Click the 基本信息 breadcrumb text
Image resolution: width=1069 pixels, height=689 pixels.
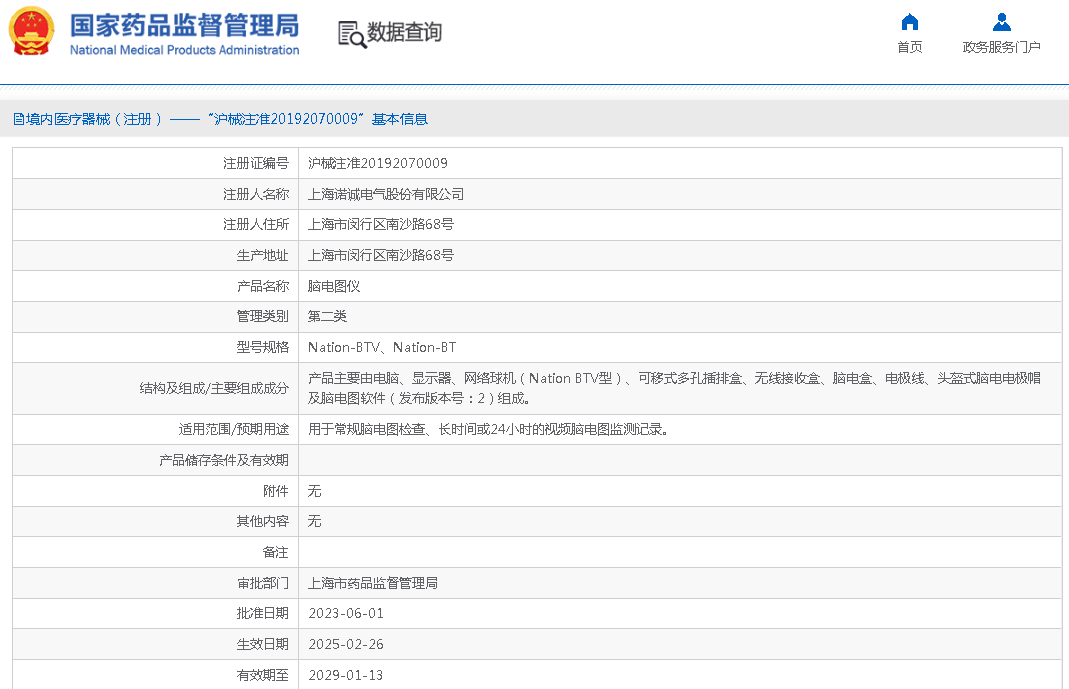400,119
